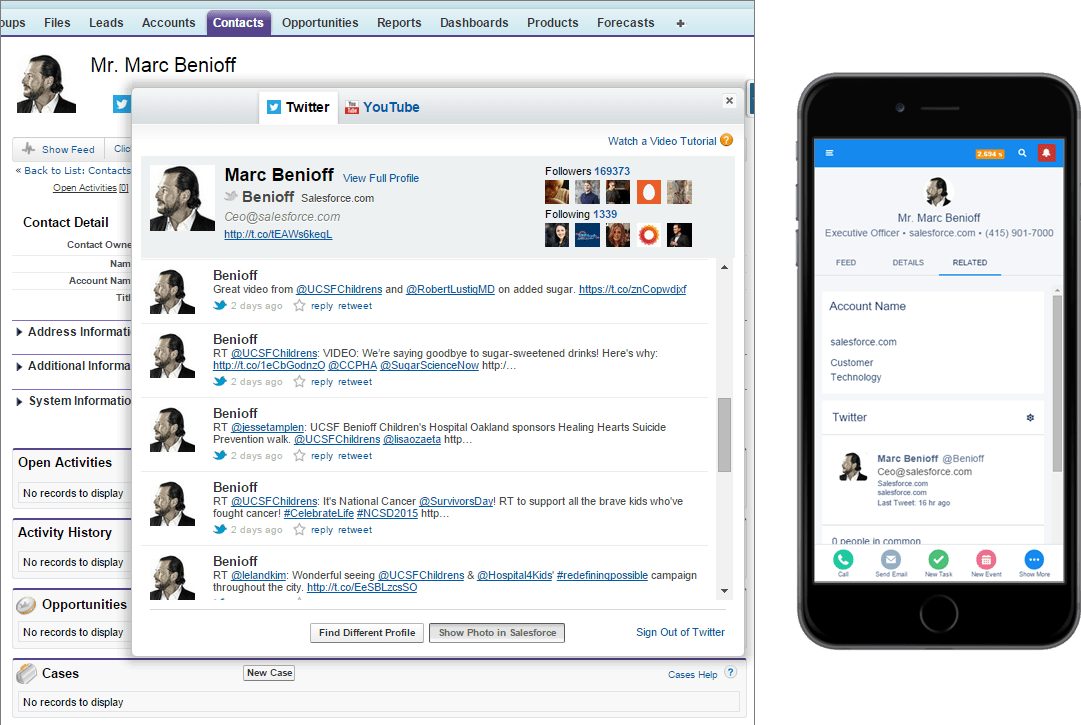Click tweet list scroll up arrow
The image size is (1081, 725).
[725, 267]
